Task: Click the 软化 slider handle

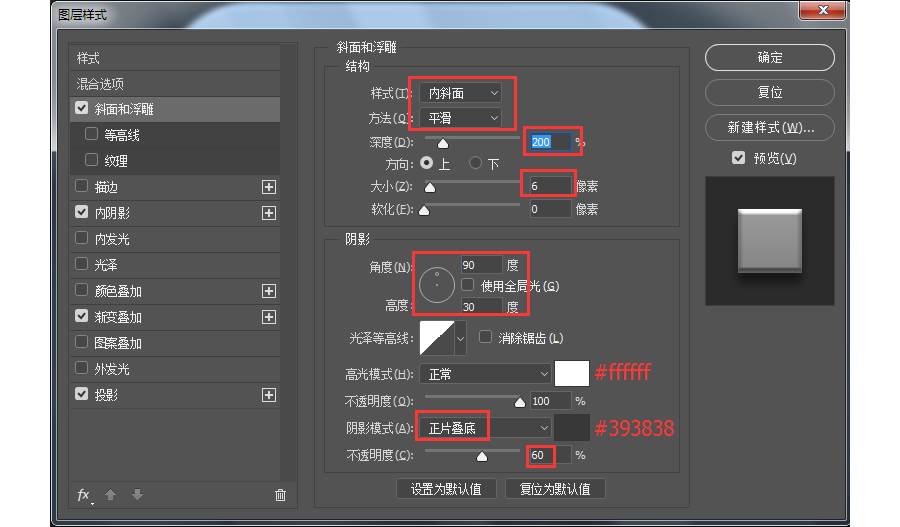Action: (424, 211)
